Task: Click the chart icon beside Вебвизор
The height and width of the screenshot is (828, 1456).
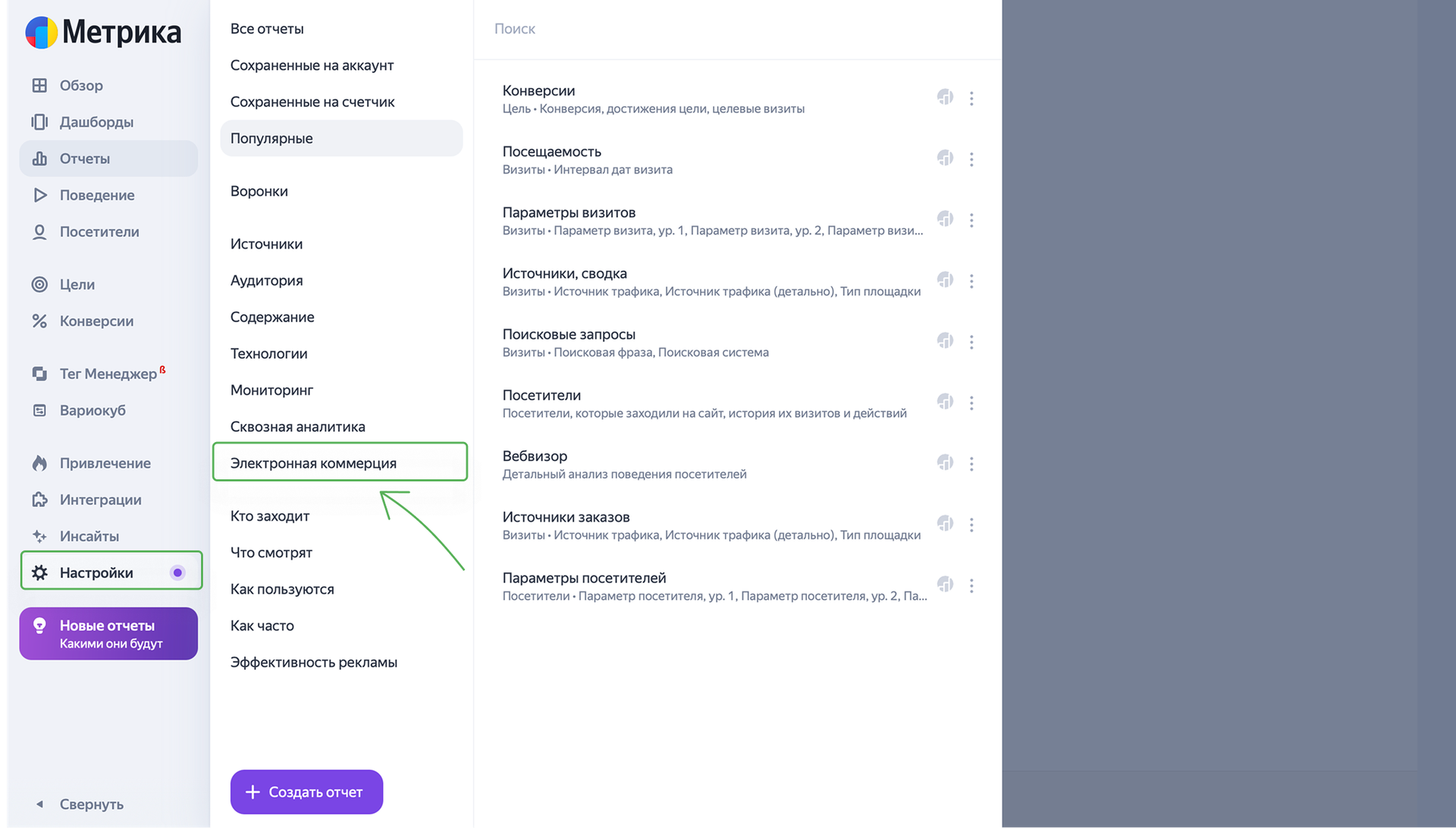Action: coord(945,463)
